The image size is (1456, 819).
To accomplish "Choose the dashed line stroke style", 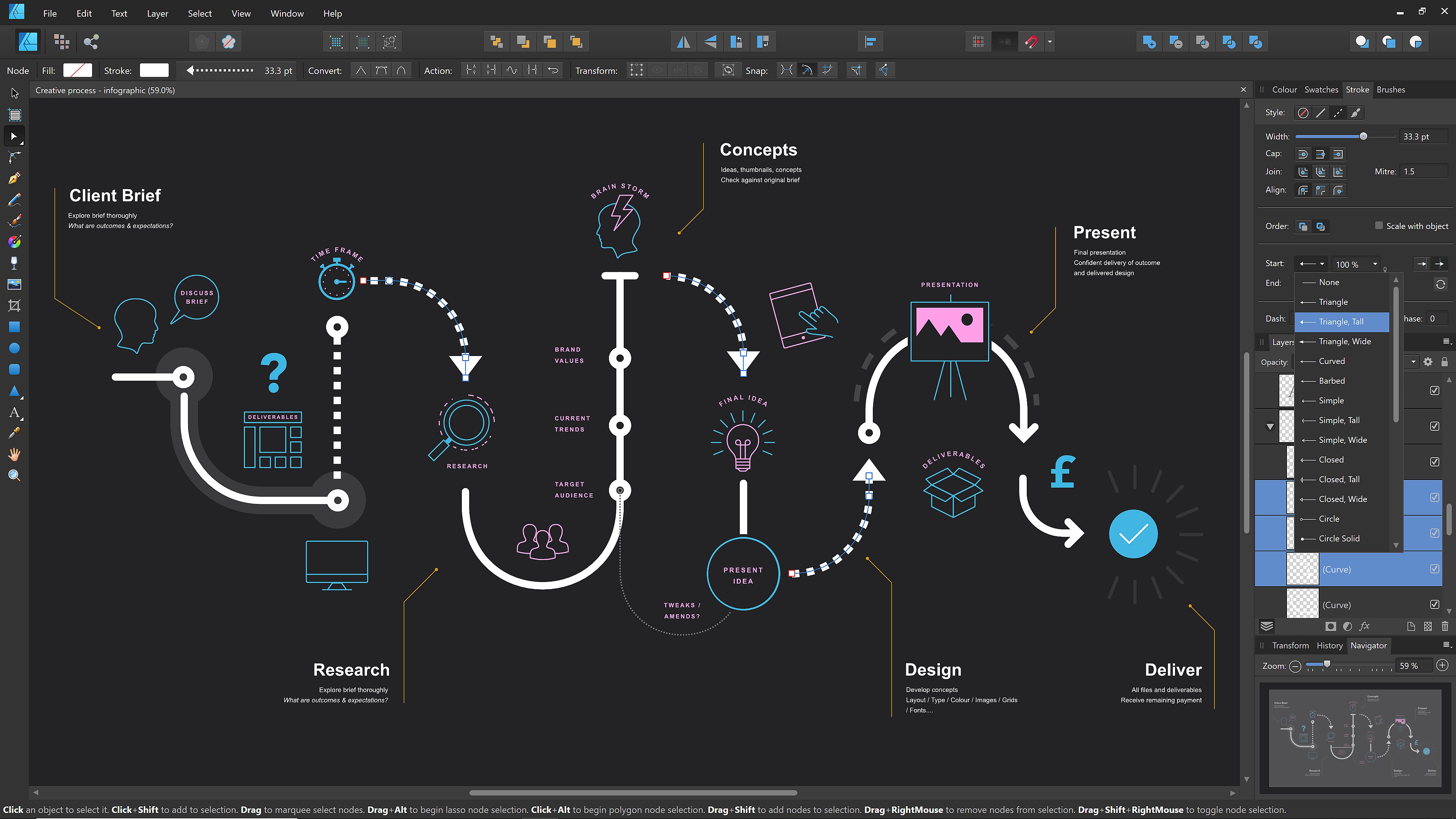I will [1338, 113].
